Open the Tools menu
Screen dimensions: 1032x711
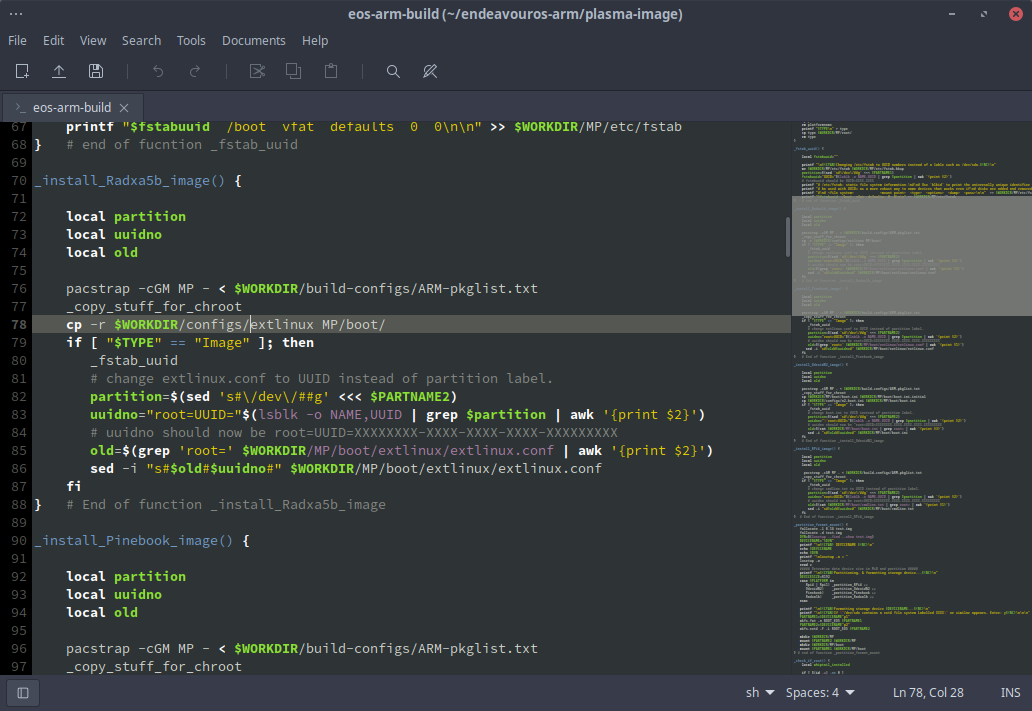(191, 41)
